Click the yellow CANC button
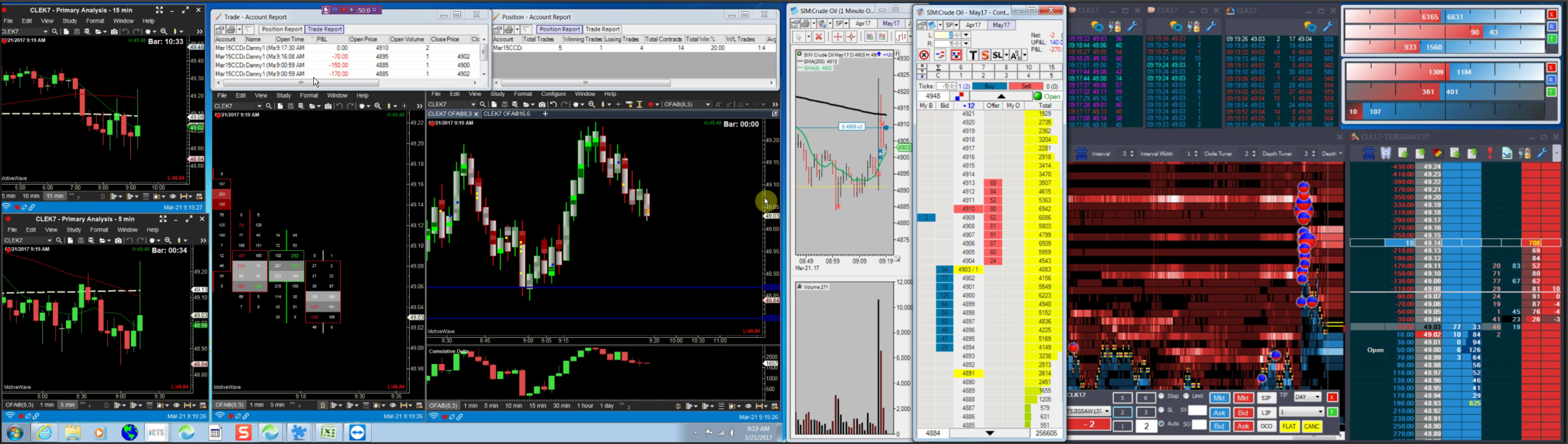 pos(1312,426)
